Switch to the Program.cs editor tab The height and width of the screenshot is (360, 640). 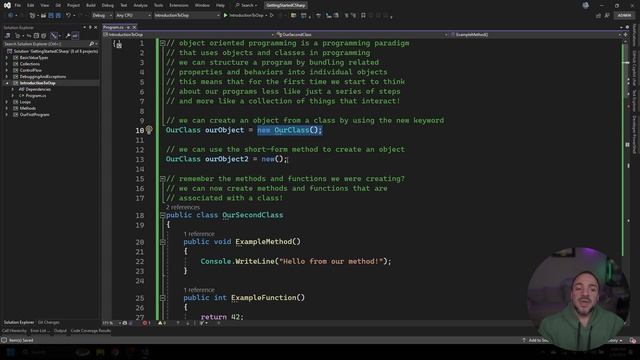(113, 27)
